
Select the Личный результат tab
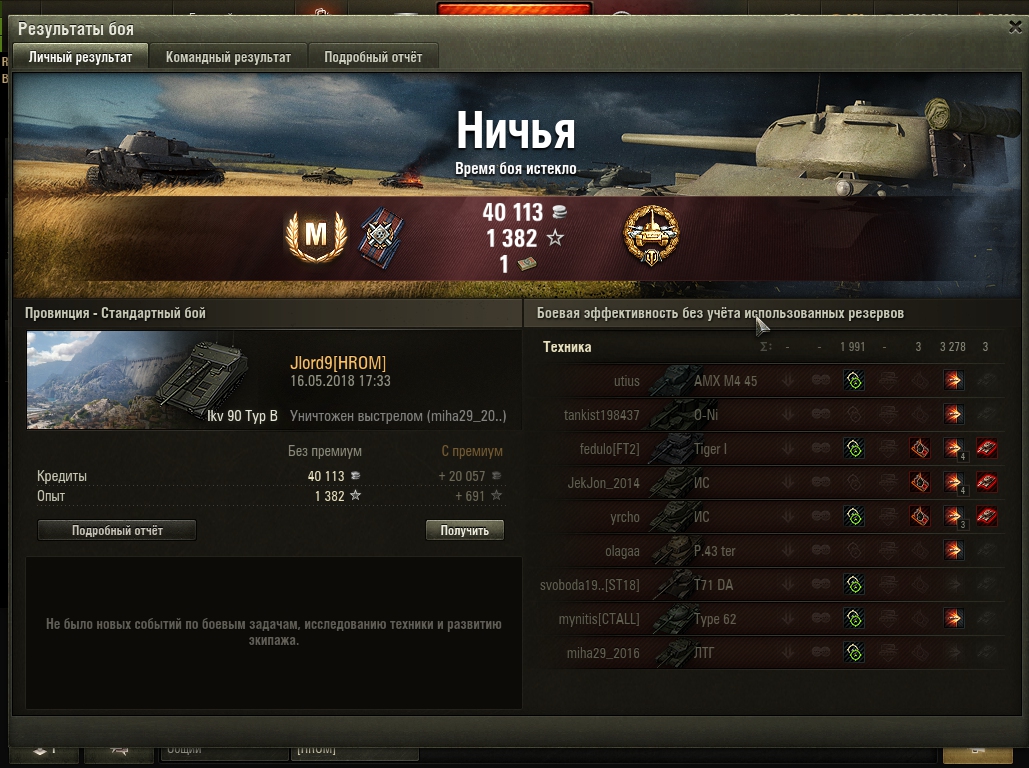(80, 57)
